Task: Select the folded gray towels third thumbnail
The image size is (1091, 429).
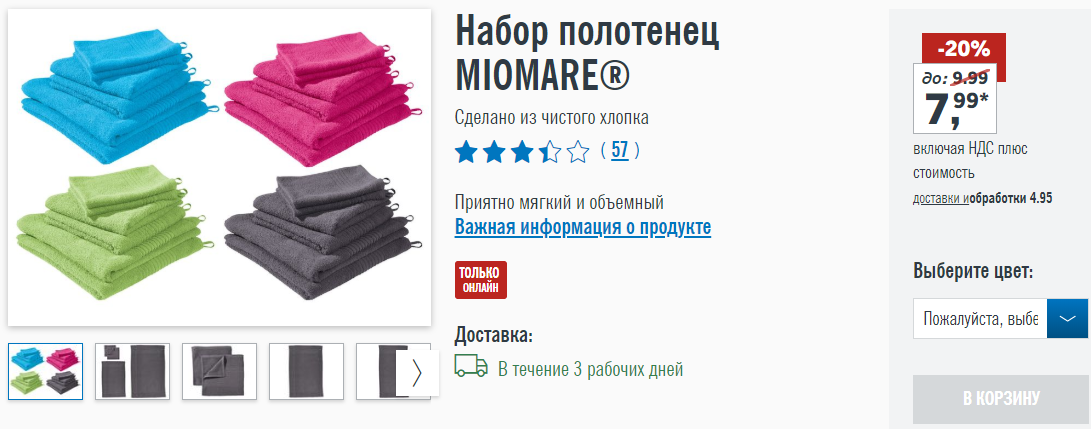Action: (219, 371)
